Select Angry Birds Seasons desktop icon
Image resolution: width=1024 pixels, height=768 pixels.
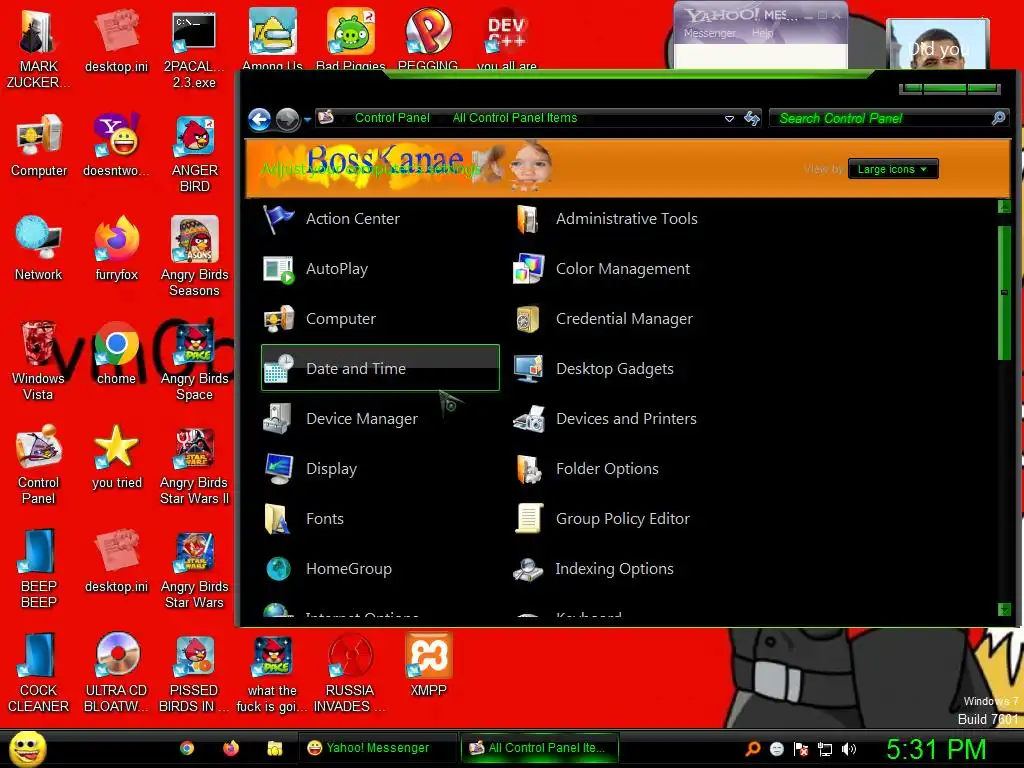point(194,257)
